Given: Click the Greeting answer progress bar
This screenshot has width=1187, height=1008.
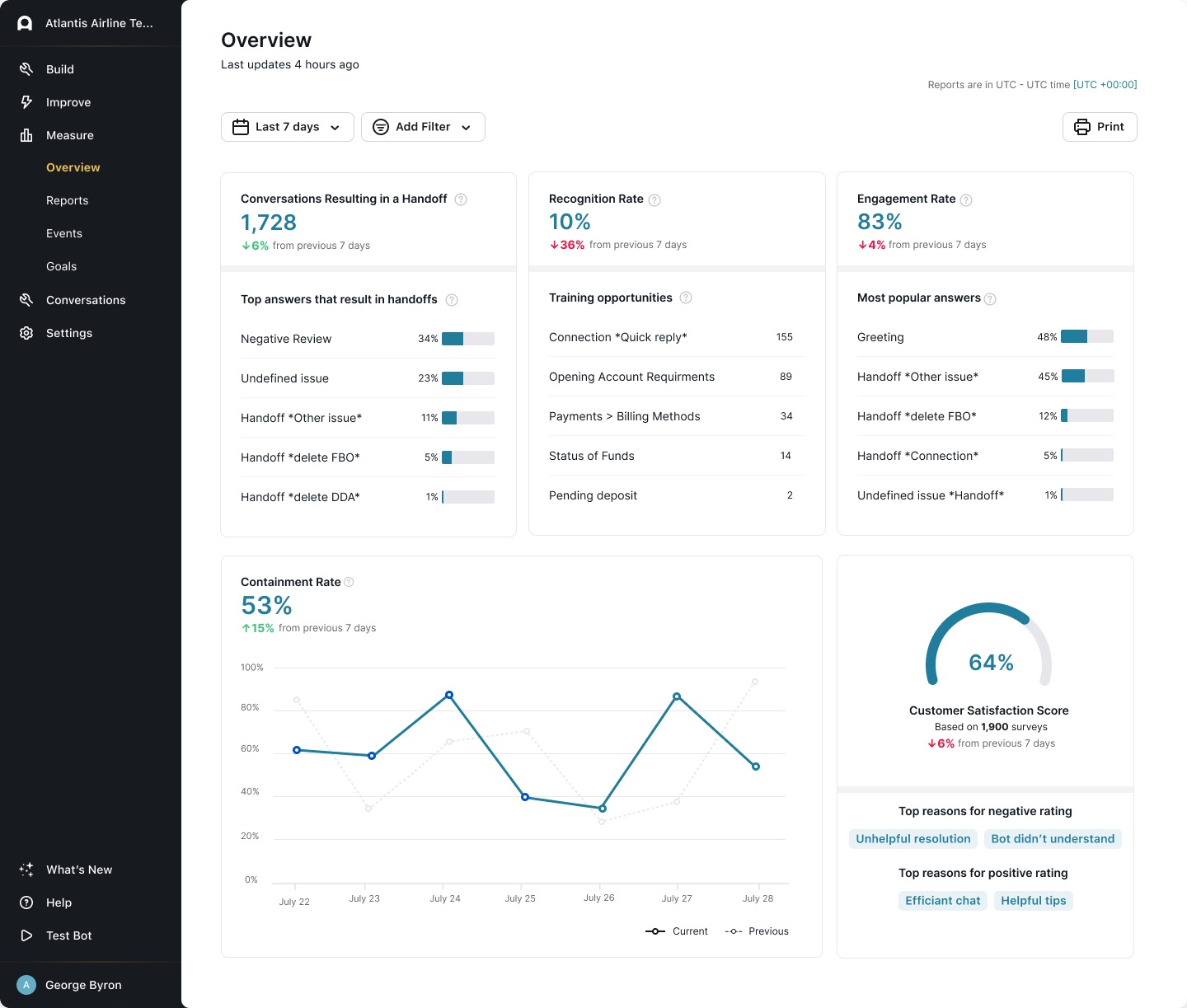Looking at the screenshot, I should 1086,336.
